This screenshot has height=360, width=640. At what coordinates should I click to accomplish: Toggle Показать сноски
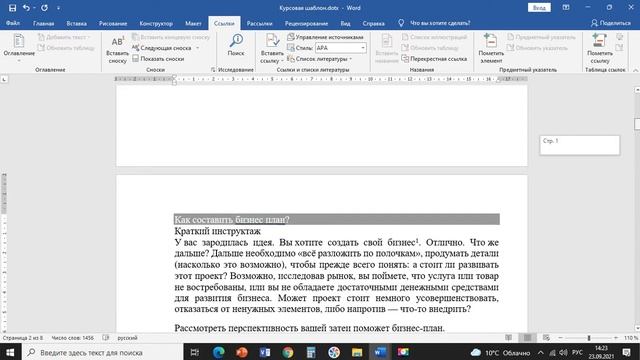click(158, 59)
